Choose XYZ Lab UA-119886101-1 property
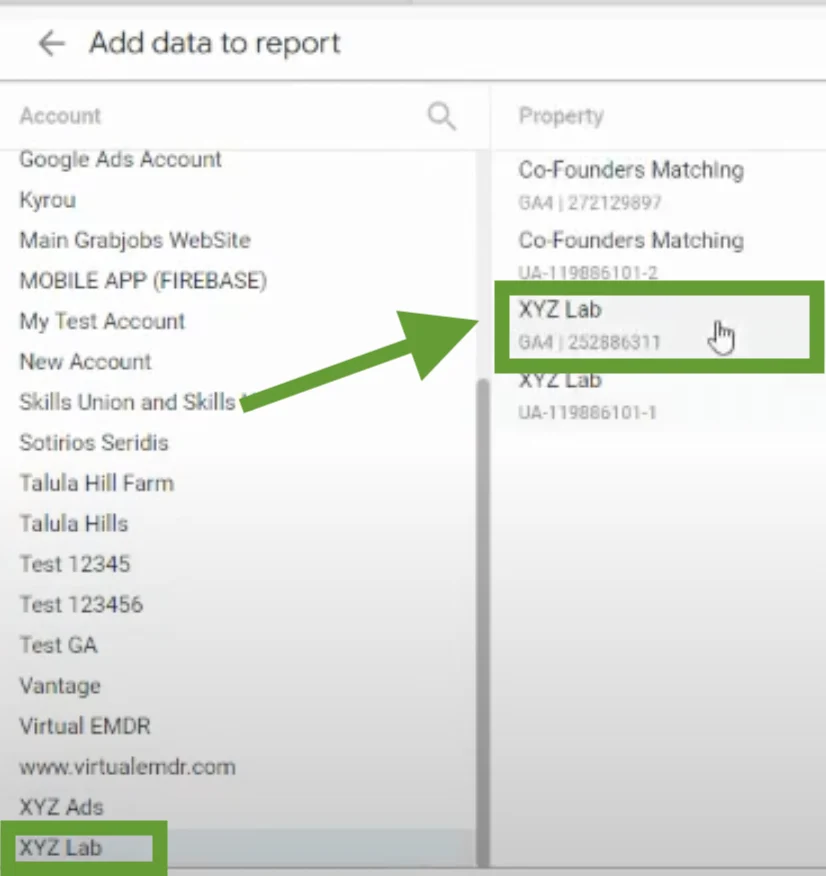The width and height of the screenshot is (826, 876). point(588,397)
